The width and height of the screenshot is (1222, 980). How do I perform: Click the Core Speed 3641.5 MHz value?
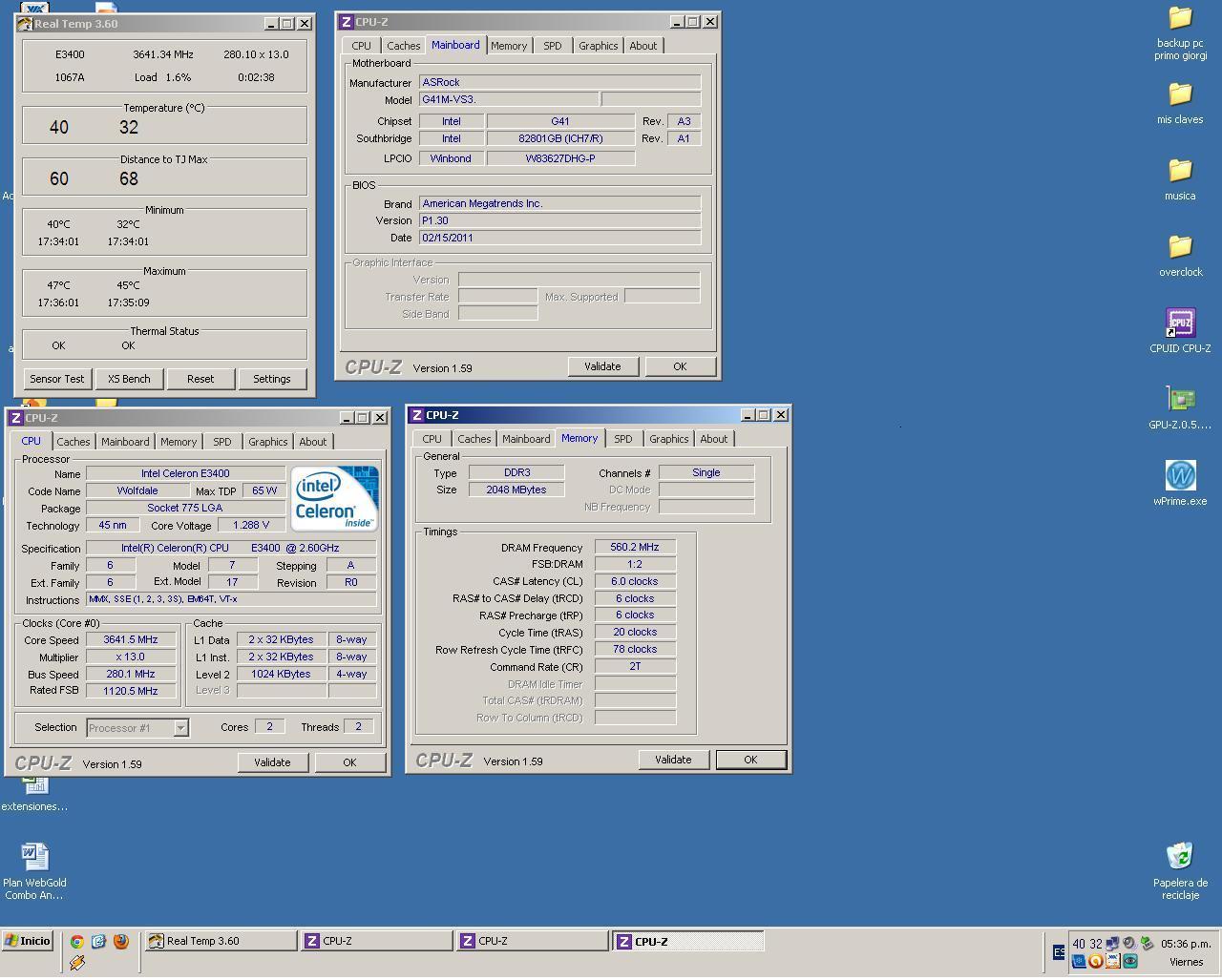coord(131,640)
